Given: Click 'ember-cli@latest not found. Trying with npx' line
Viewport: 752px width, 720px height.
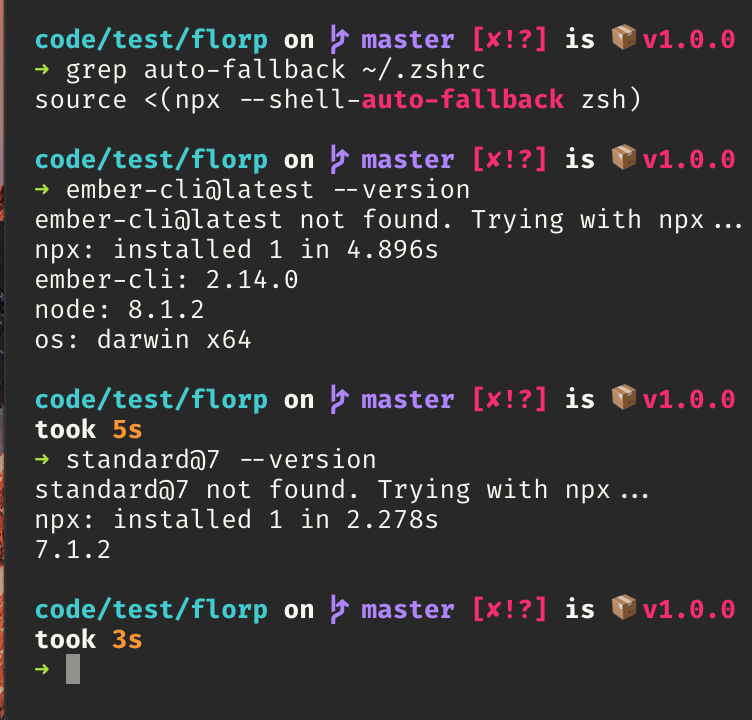Looking at the screenshot, I should (388, 220).
